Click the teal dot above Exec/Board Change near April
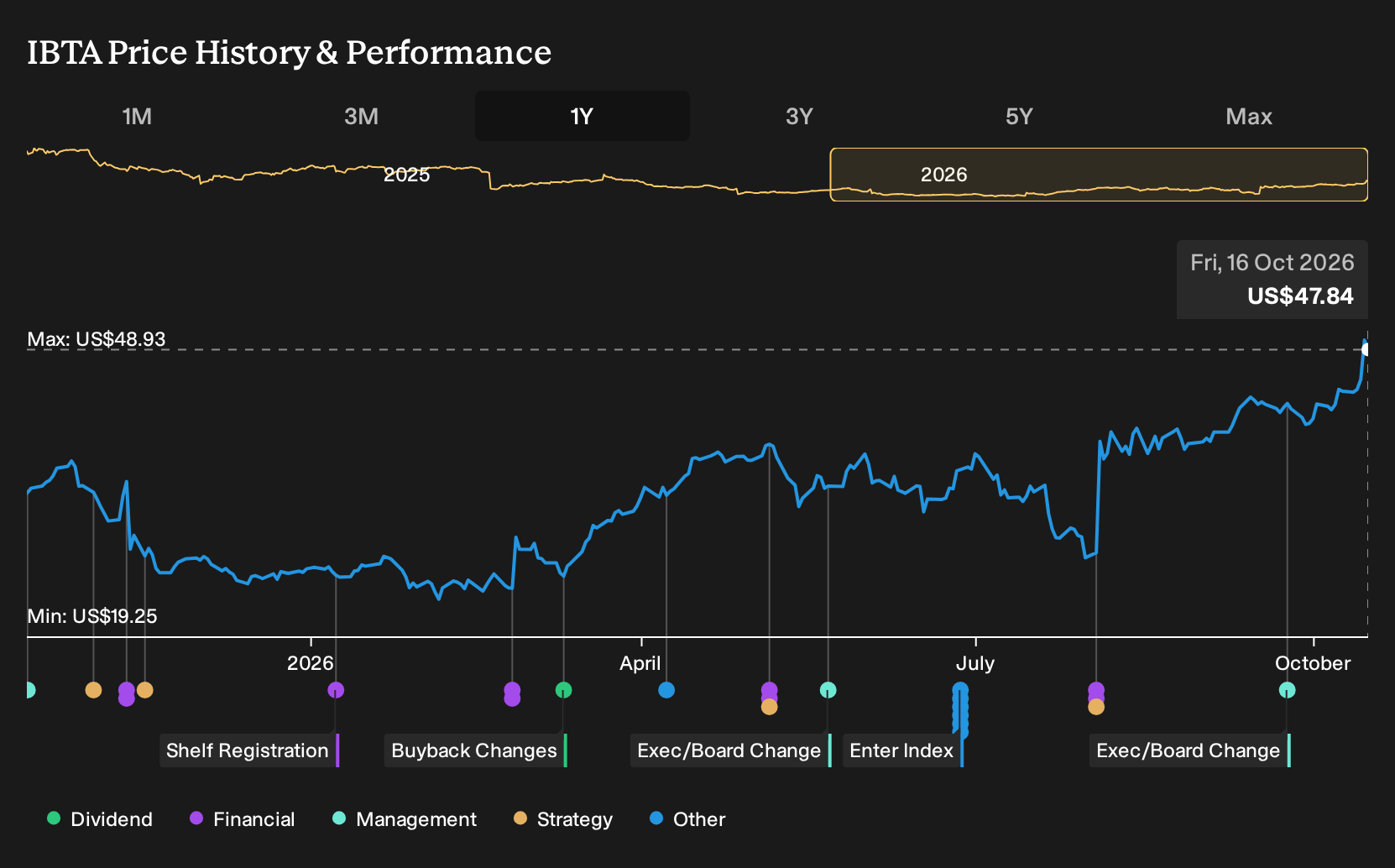This screenshot has width=1395, height=868. tap(828, 690)
